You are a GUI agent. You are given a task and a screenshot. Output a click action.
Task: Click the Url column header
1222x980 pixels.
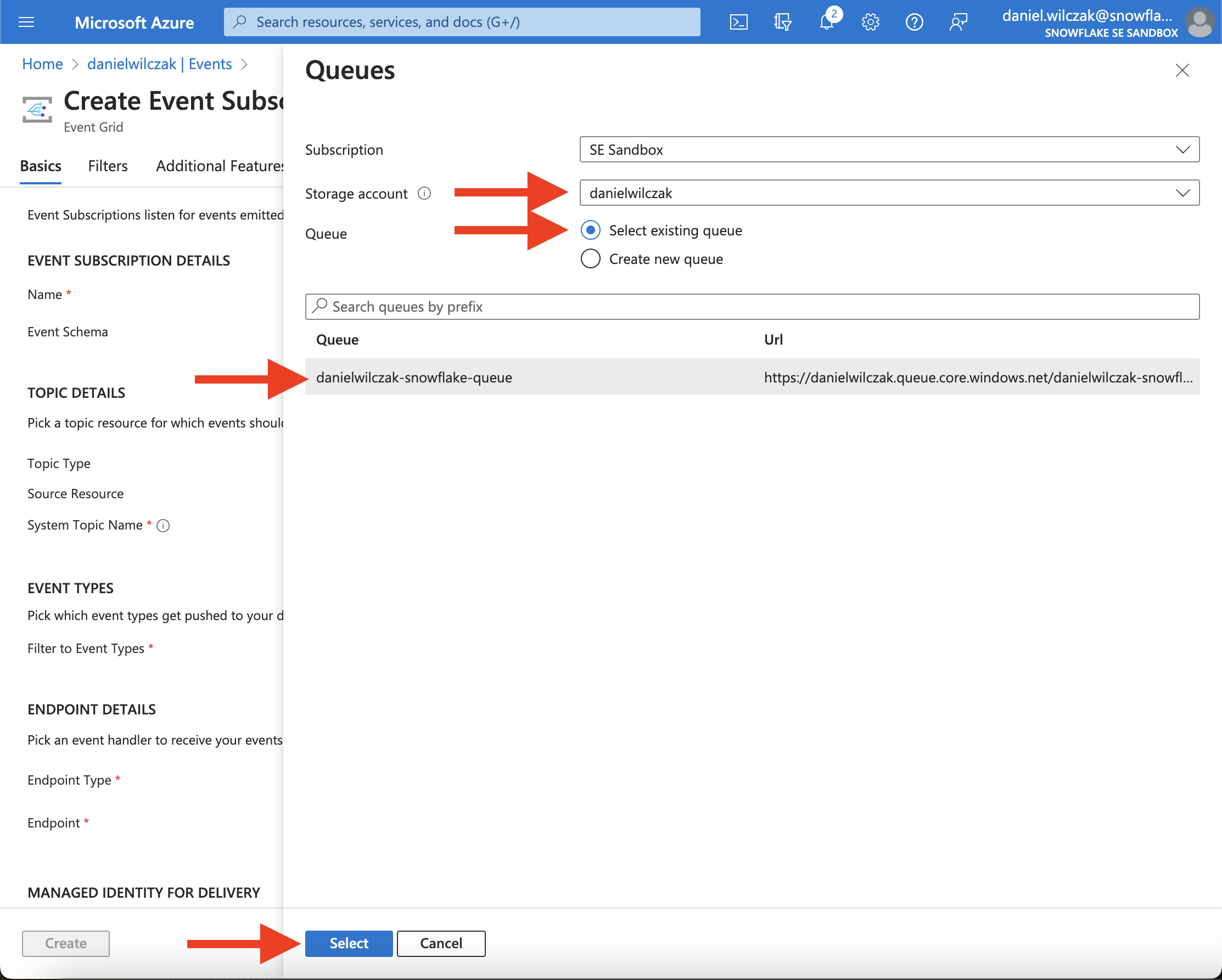click(773, 340)
